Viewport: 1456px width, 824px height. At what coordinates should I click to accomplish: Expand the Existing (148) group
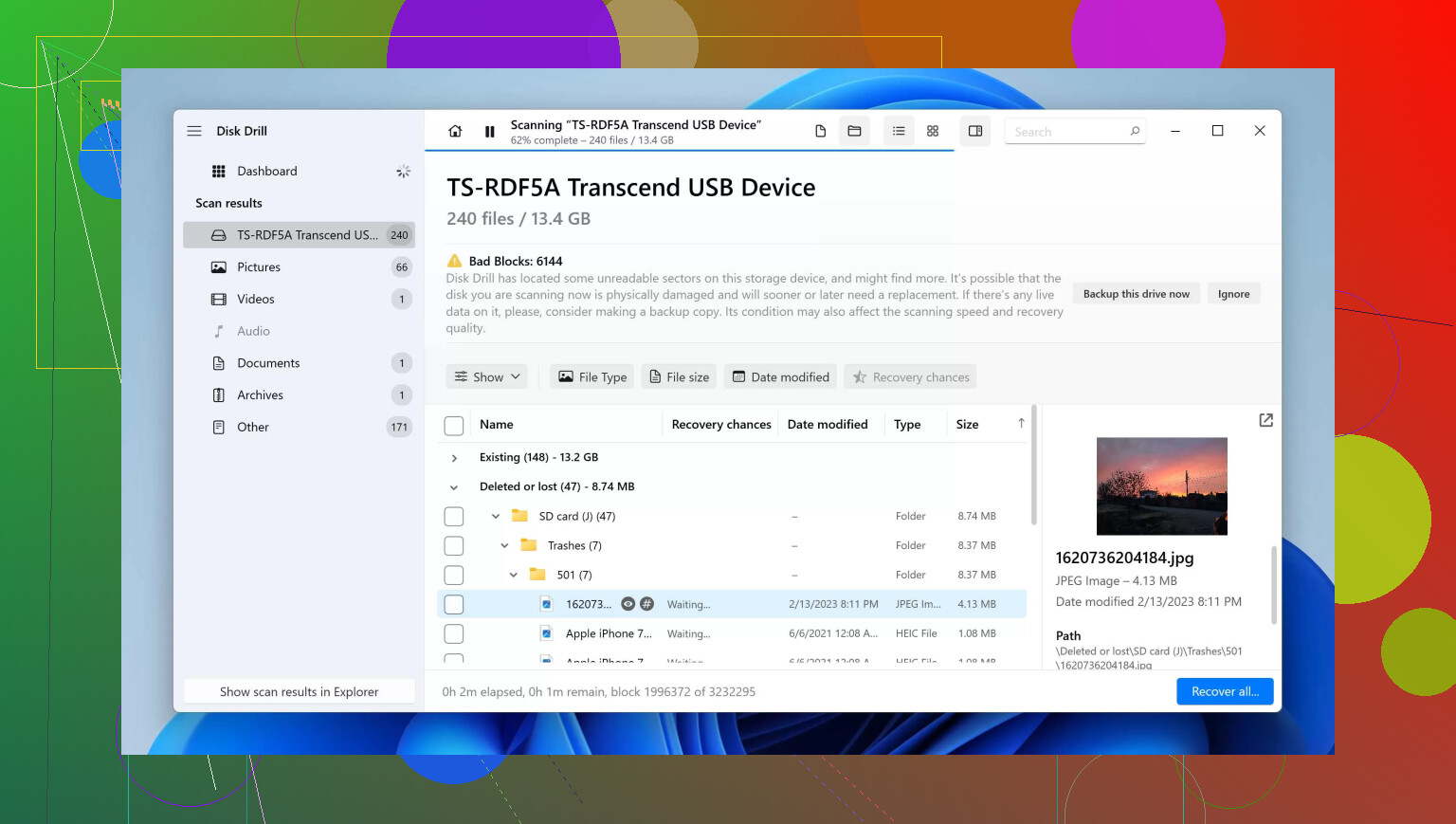[454, 458]
